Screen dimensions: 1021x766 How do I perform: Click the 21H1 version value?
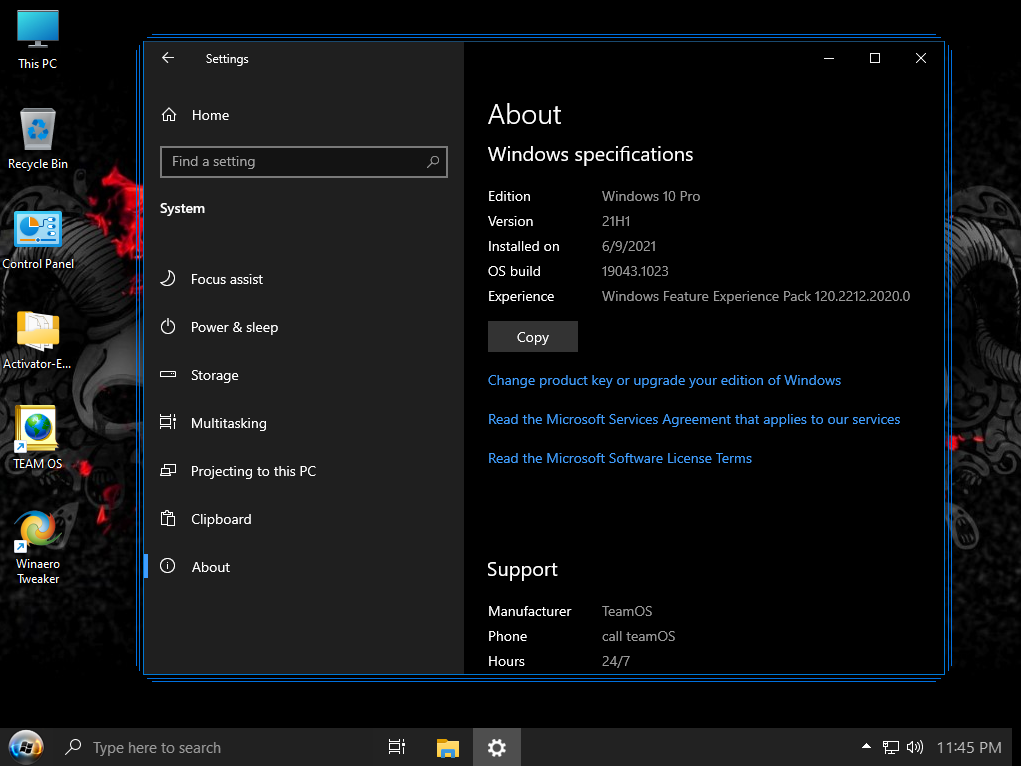click(x=616, y=221)
